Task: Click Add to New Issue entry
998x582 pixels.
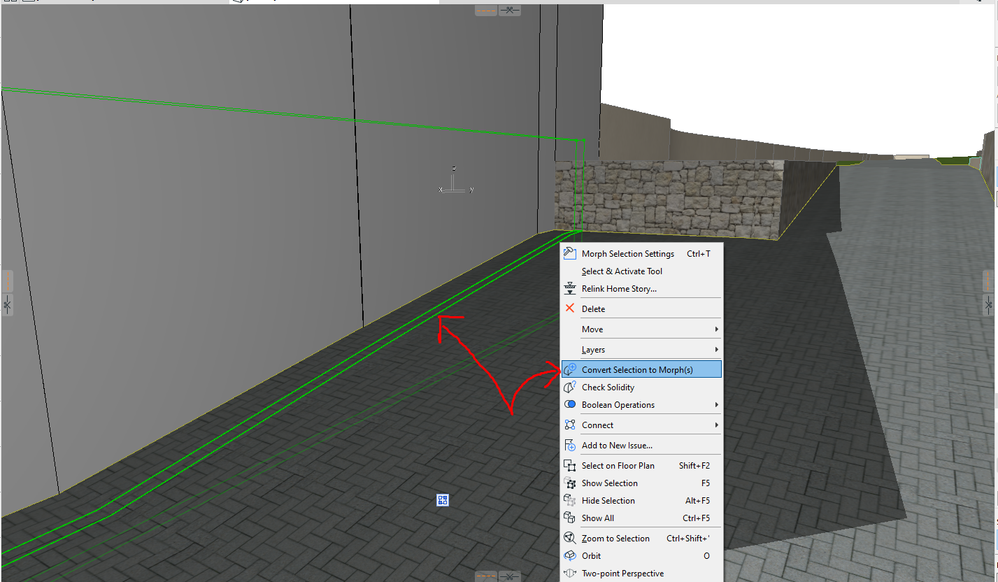Action: point(642,445)
